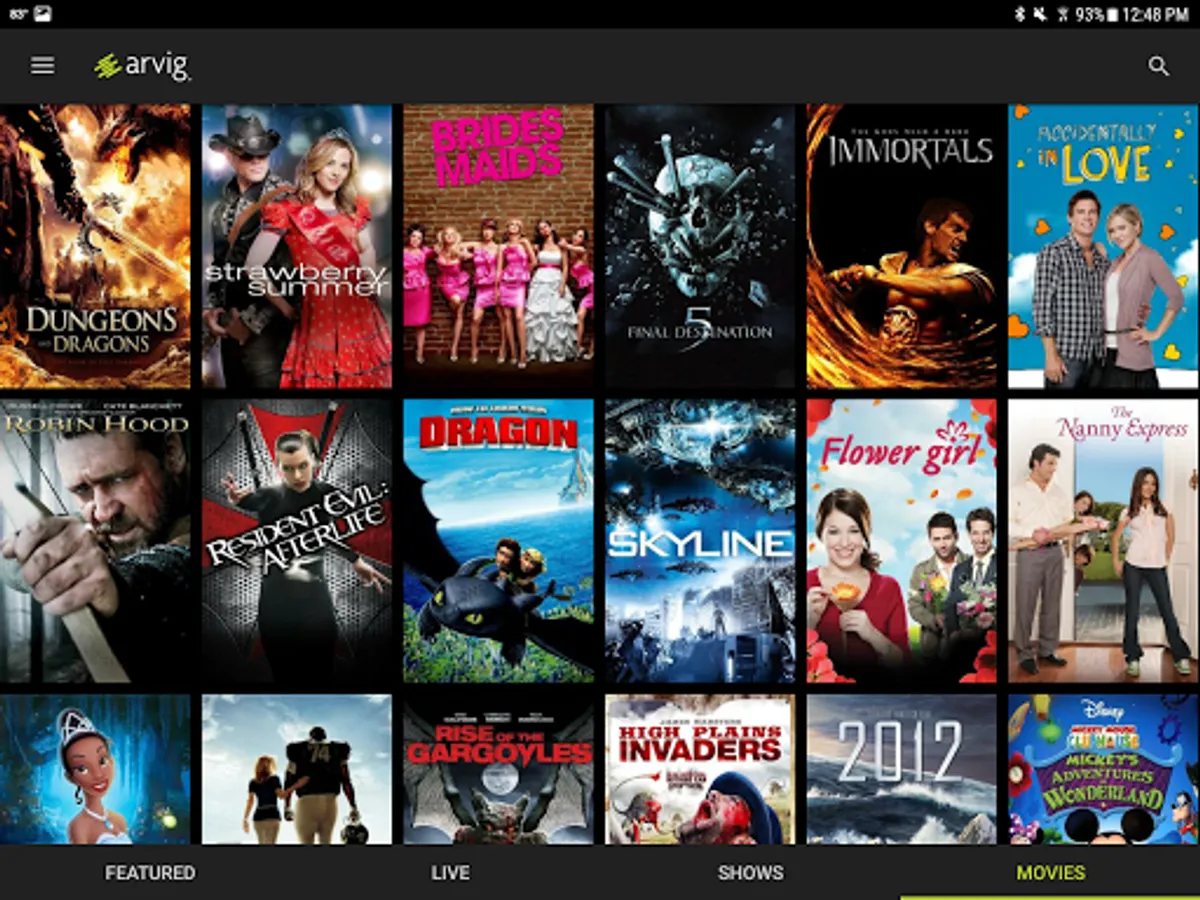Switch to the Featured tab
Image resolution: width=1200 pixels, height=900 pixels.
click(x=150, y=873)
